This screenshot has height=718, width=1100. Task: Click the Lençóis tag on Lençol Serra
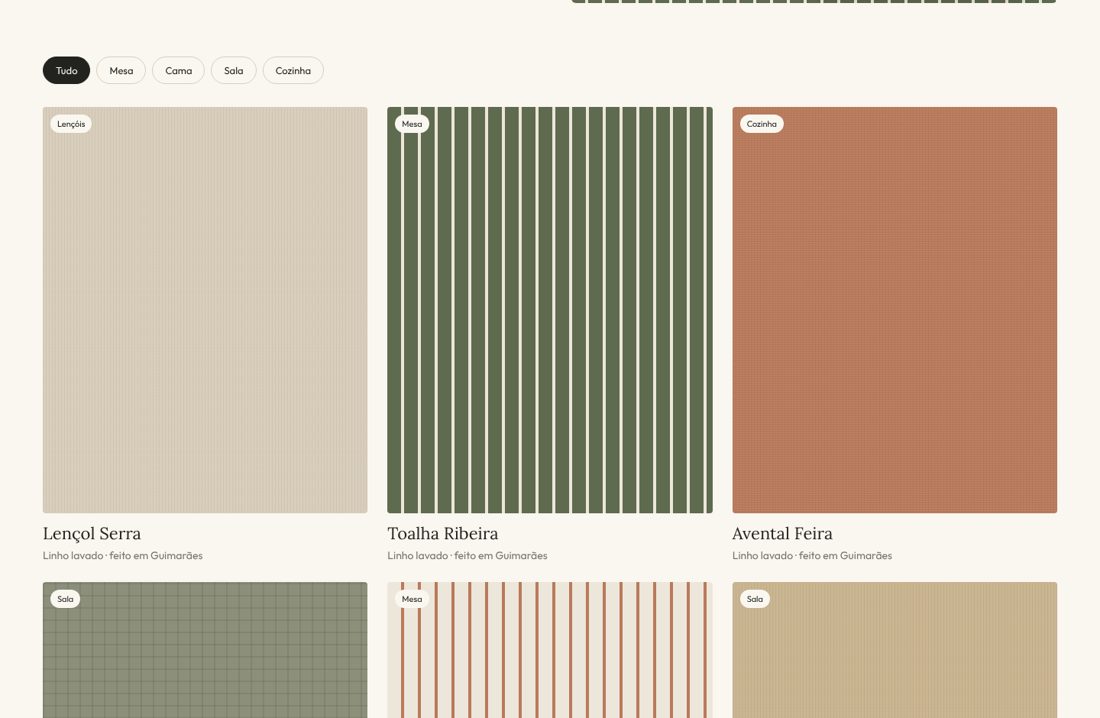tap(71, 124)
